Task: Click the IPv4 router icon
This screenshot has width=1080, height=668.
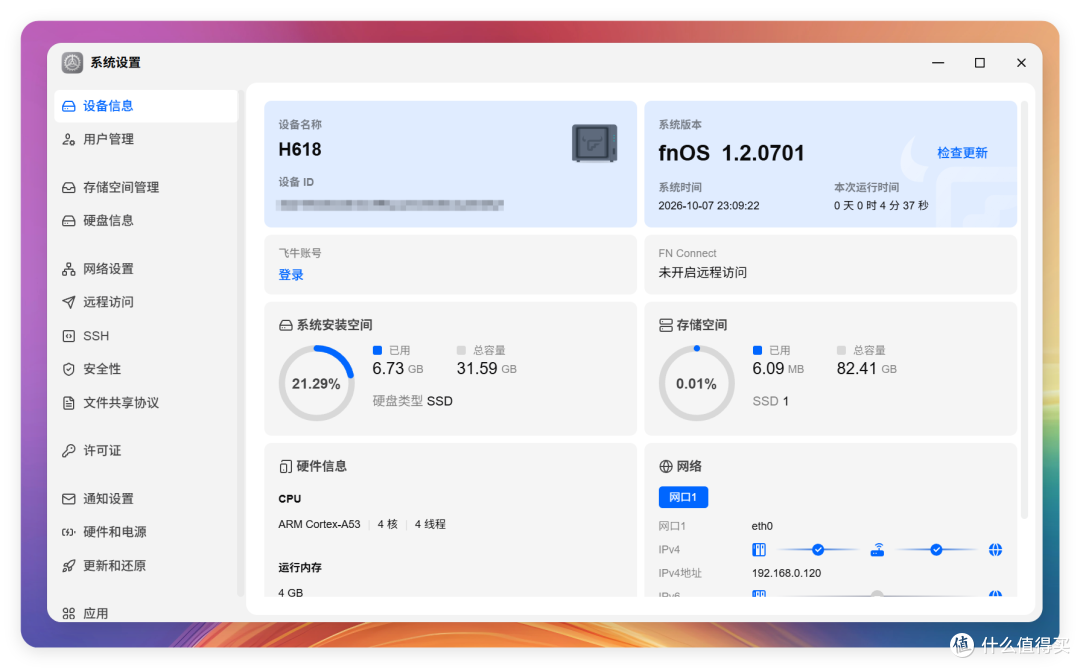Action: point(877,550)
